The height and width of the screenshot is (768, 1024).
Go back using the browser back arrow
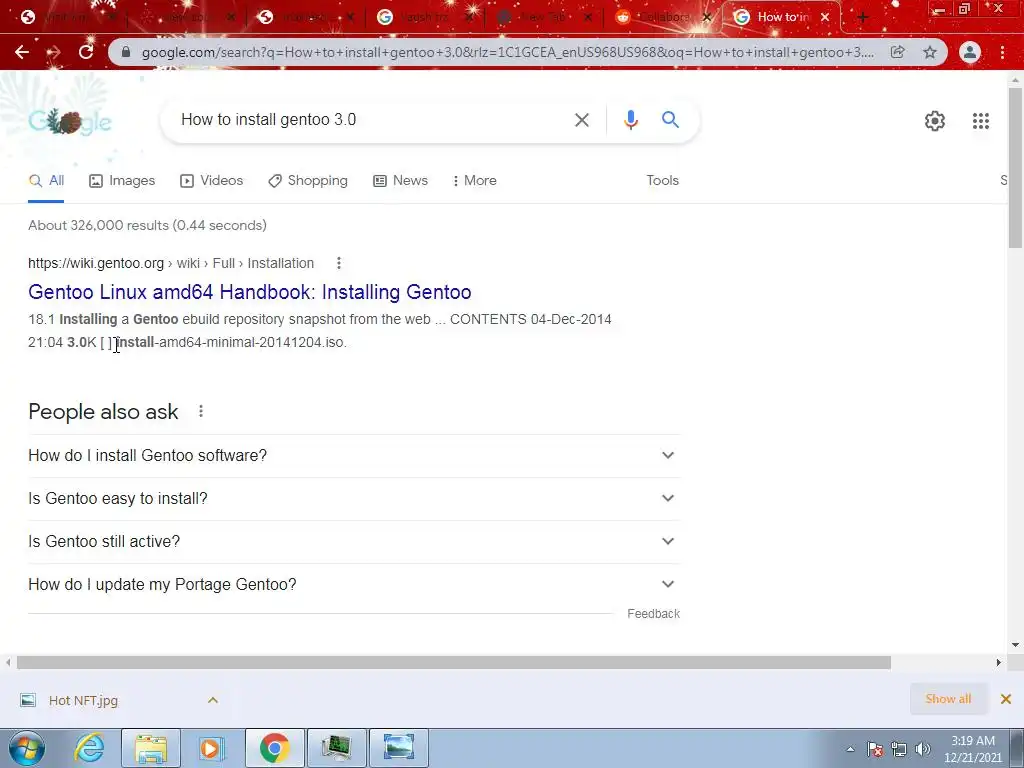click(22, 52)
